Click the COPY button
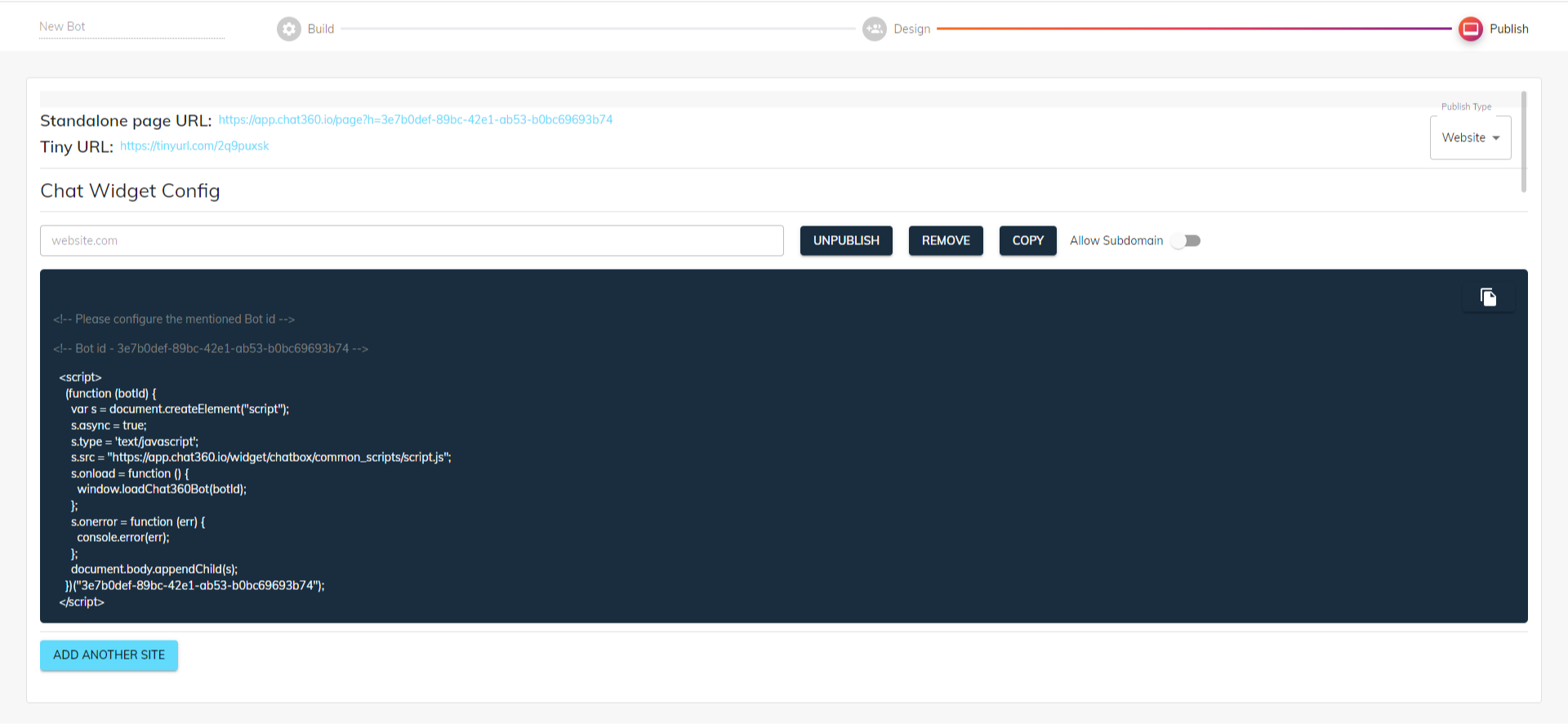 pyautogui.click(x=1027, y=240)
